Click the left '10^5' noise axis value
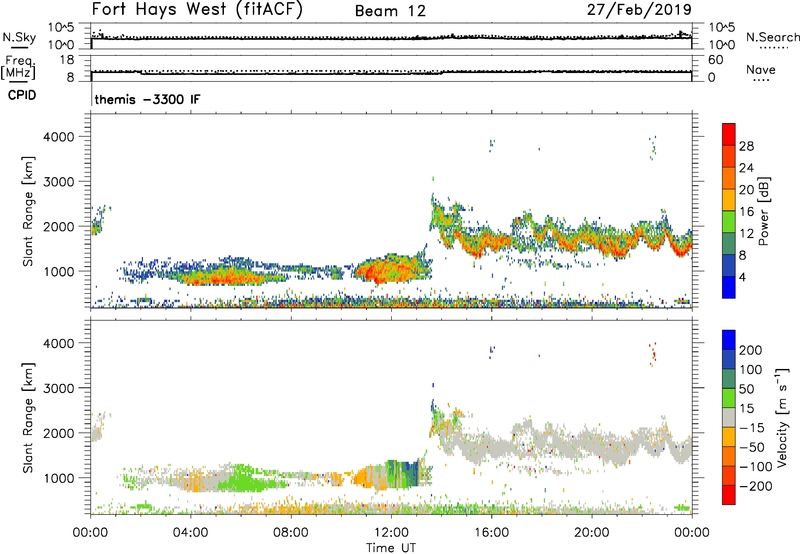The width and height of the screenshot is (800, 554). [x=61, y=27]
